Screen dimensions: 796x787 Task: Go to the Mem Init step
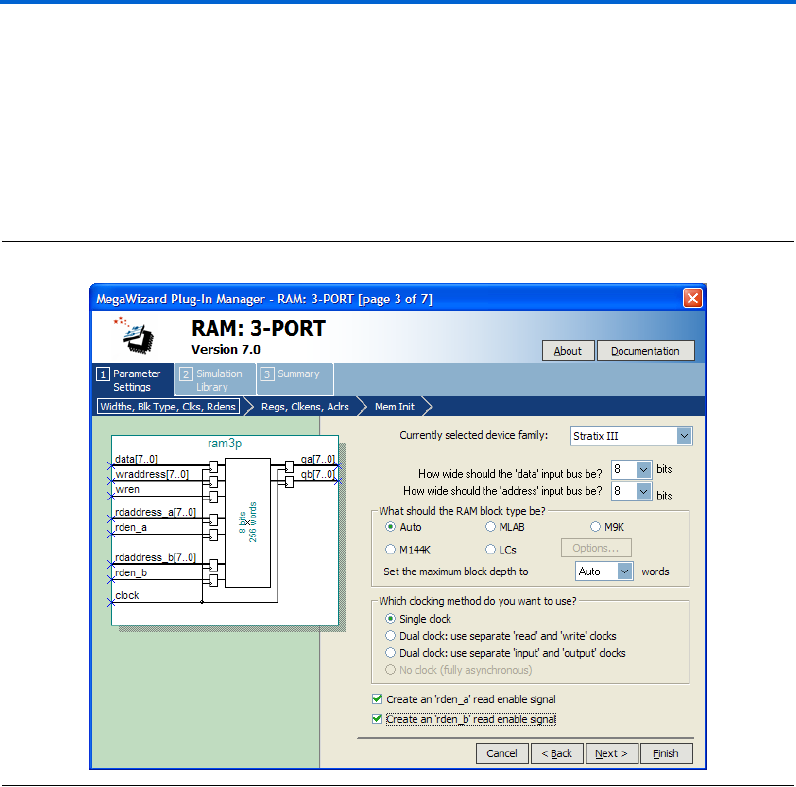click(x=394, y=406)
